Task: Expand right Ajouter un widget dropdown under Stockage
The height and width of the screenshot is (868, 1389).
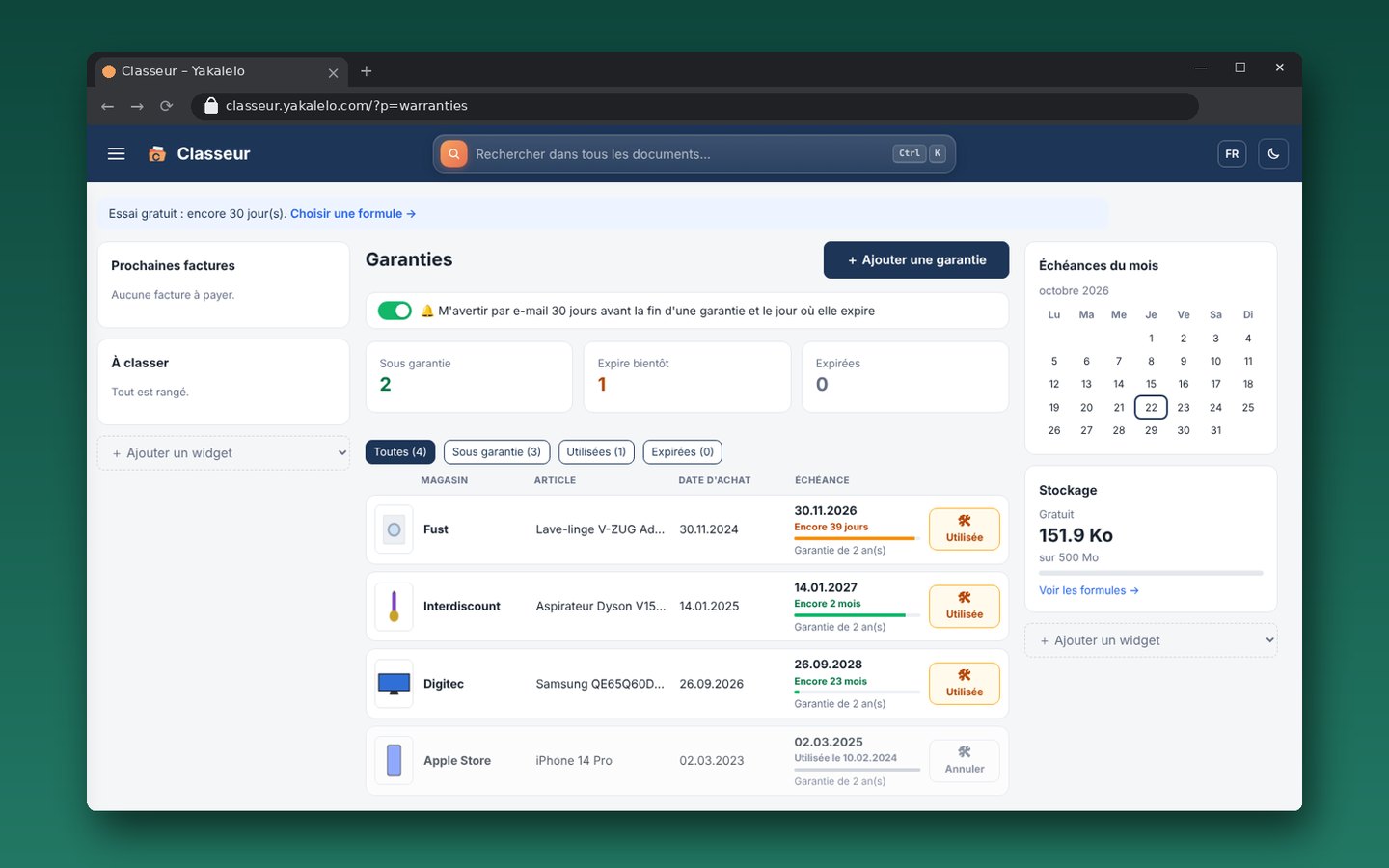Action: coord(1151,640)
